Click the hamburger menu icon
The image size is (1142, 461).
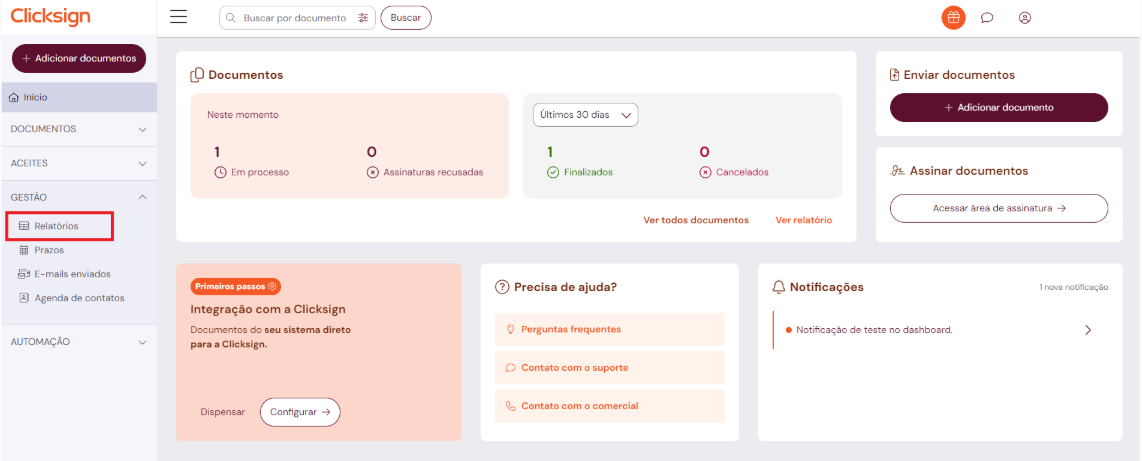[179, 17]
